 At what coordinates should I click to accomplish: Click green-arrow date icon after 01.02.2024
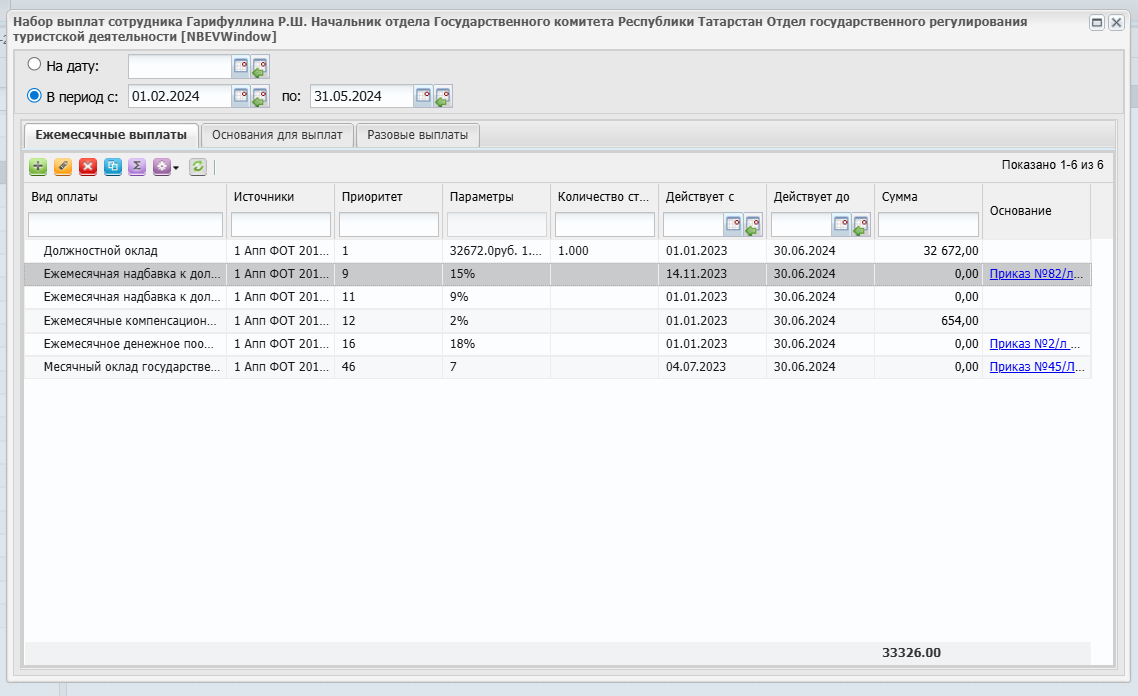[260, 97]
